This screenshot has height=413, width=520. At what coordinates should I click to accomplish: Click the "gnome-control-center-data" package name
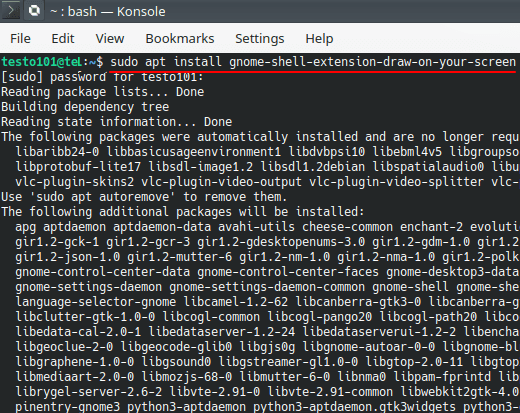point(103,272)
